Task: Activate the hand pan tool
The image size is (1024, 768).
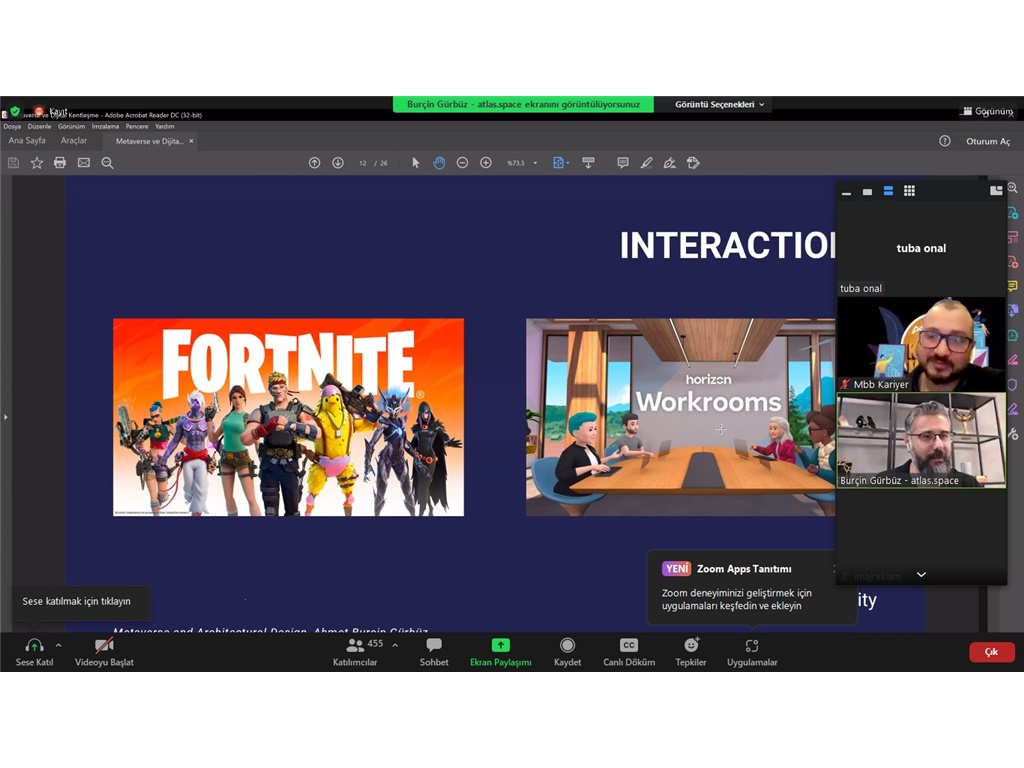Action: tap(439, 163)
